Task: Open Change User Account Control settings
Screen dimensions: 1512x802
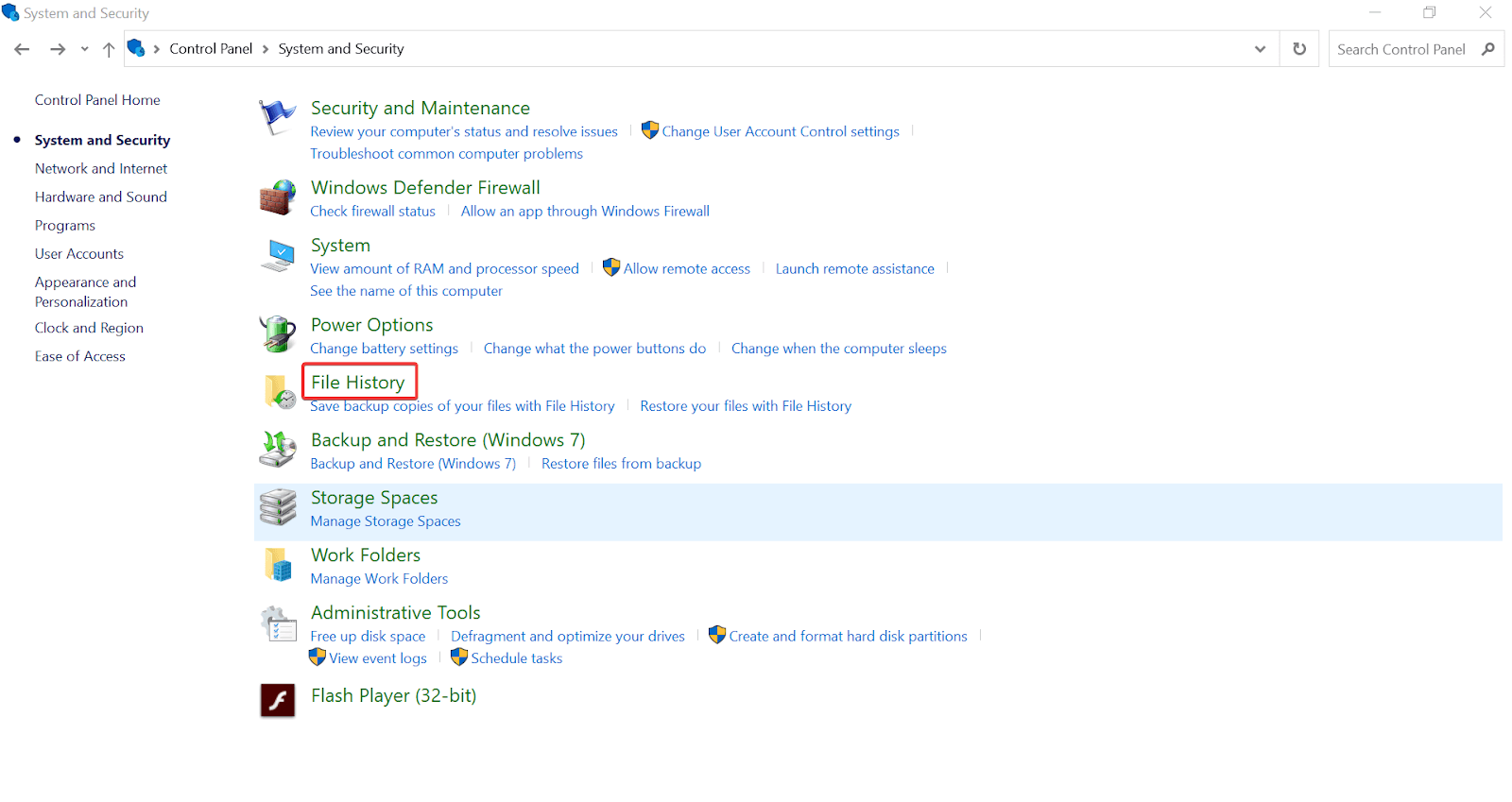Action: click(x=780, y=132)
